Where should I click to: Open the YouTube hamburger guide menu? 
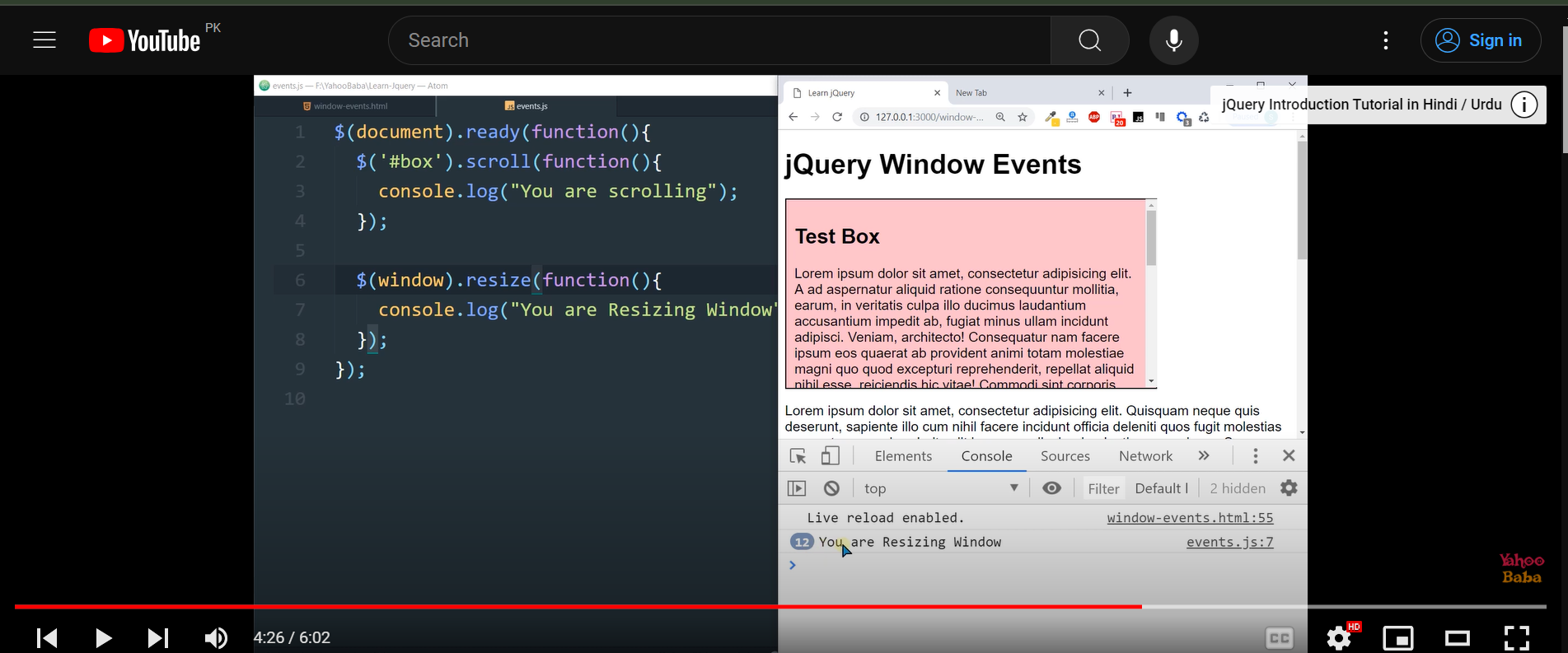click(x=44, y=40)
